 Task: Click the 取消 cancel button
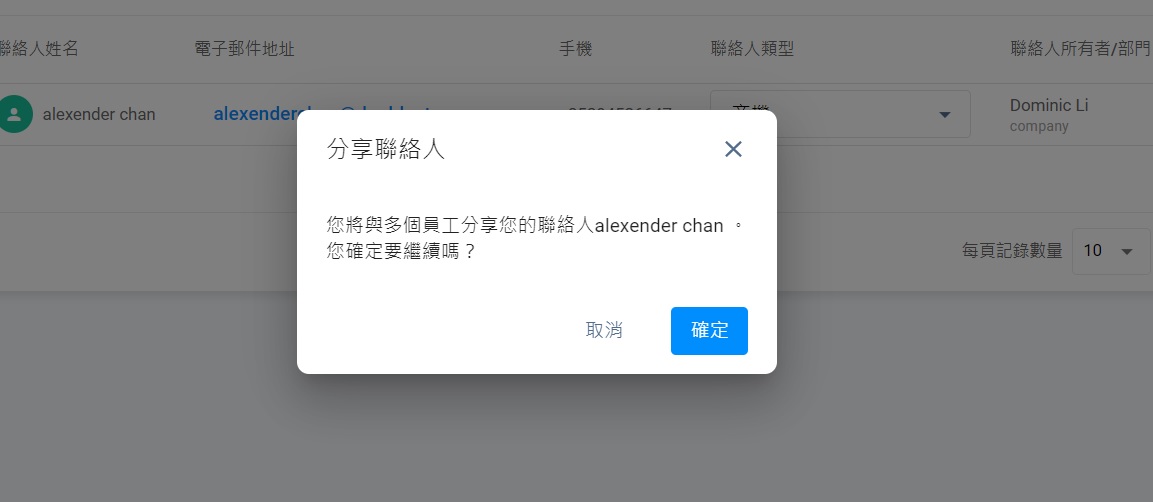point(604,331)
